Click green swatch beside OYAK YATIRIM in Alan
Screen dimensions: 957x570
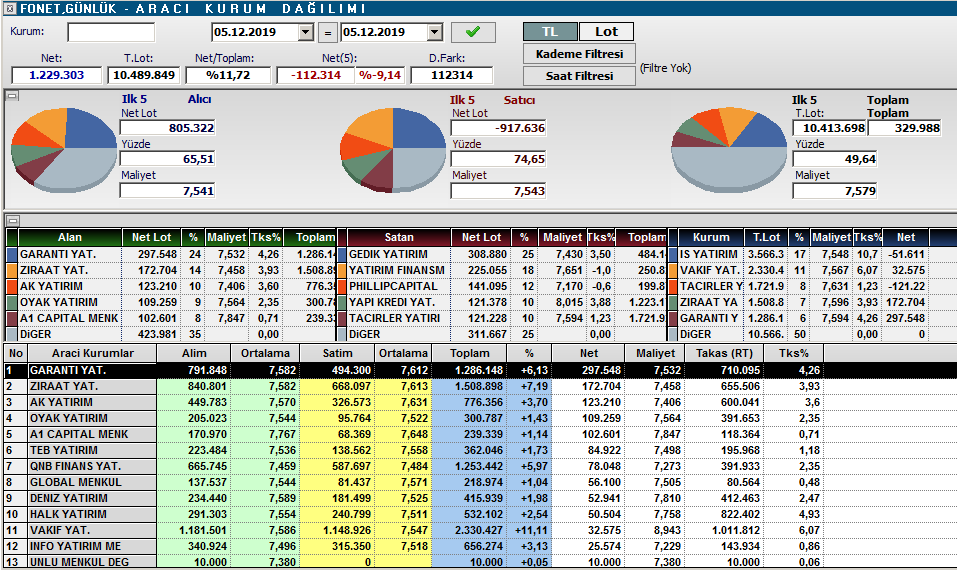coord(12,302)
